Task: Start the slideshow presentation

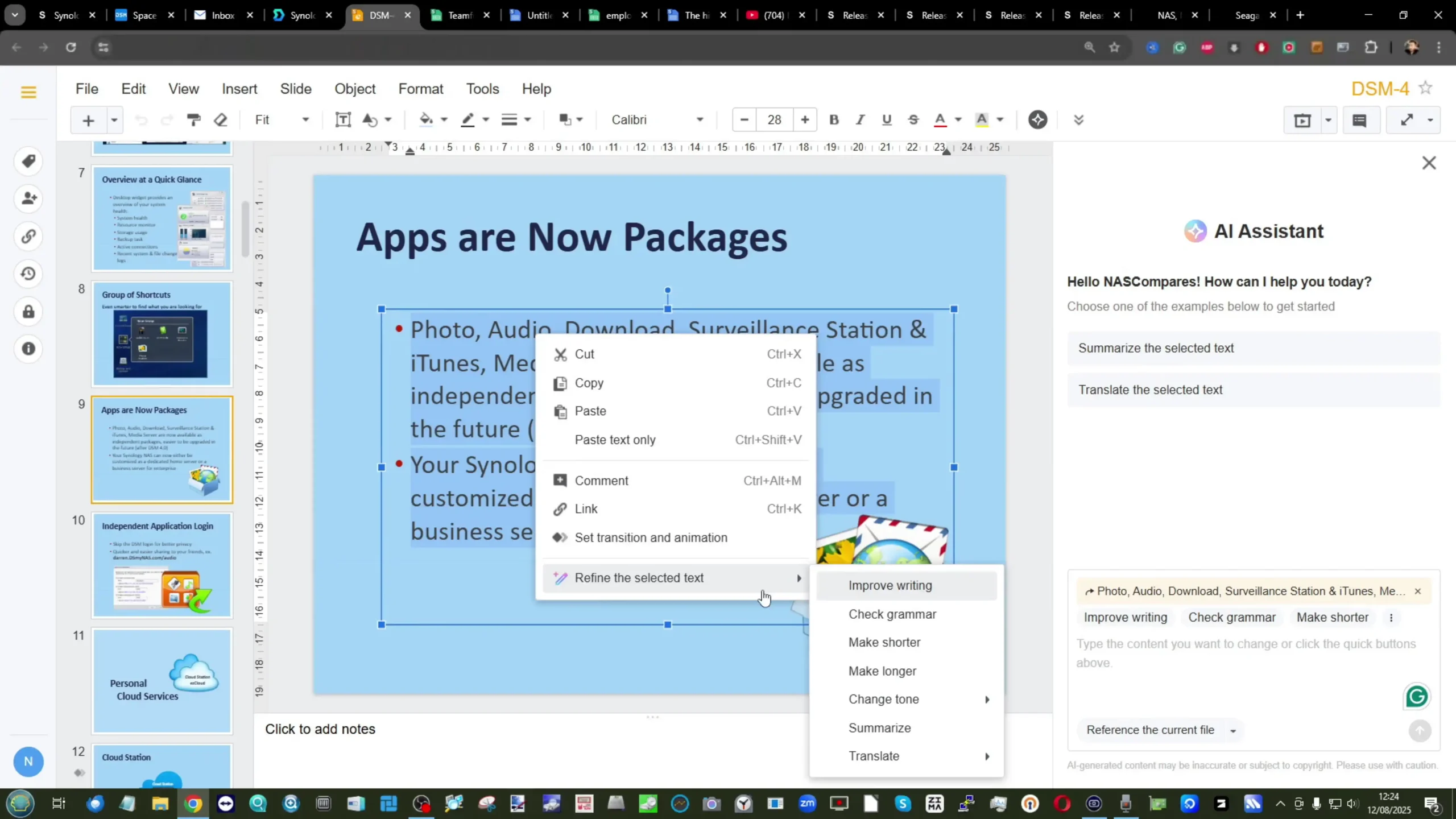Action: click(1302, 120)
